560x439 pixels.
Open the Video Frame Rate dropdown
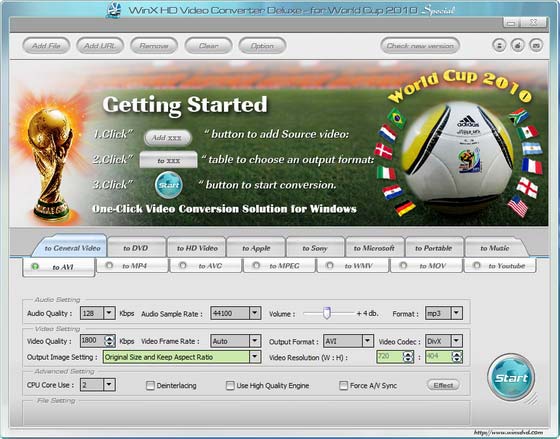click(255, 341)
